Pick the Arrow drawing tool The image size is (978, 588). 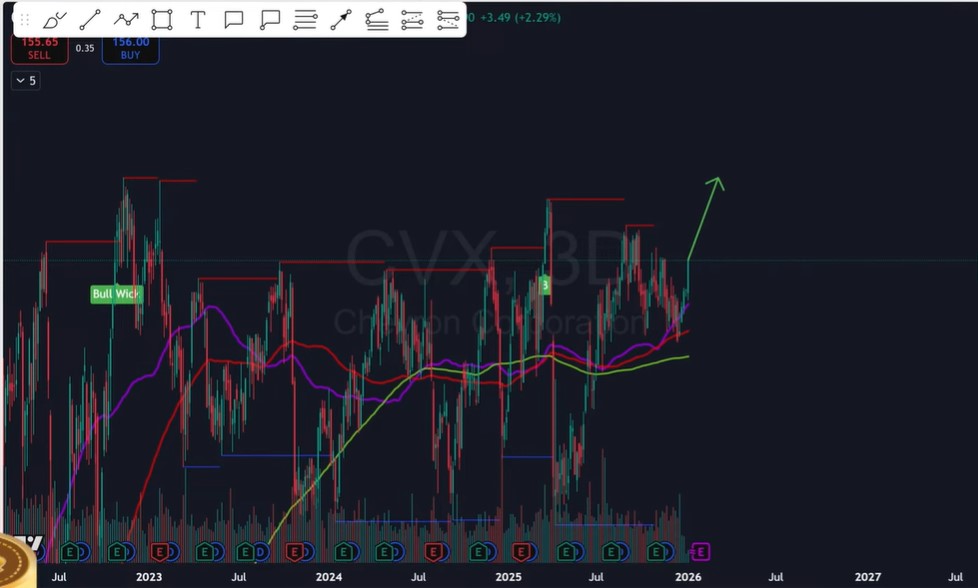[341, 20]
